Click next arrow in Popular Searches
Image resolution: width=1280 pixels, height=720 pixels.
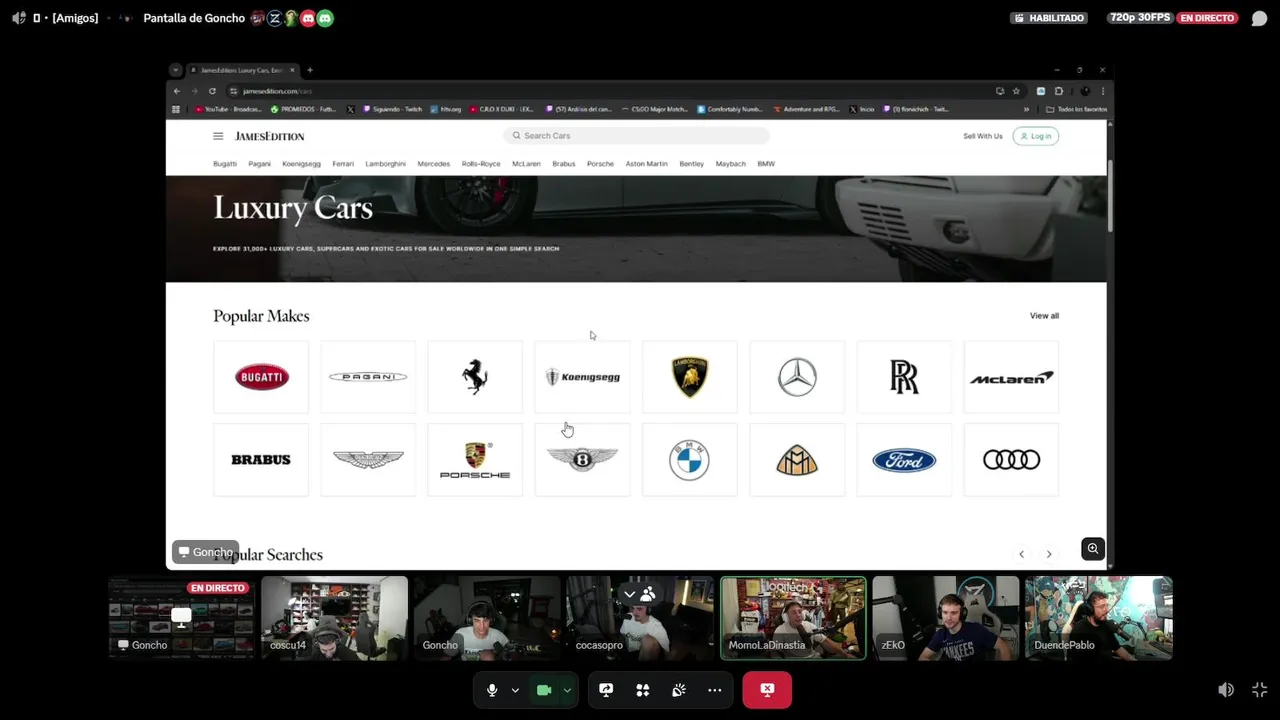click(1049, 554)
